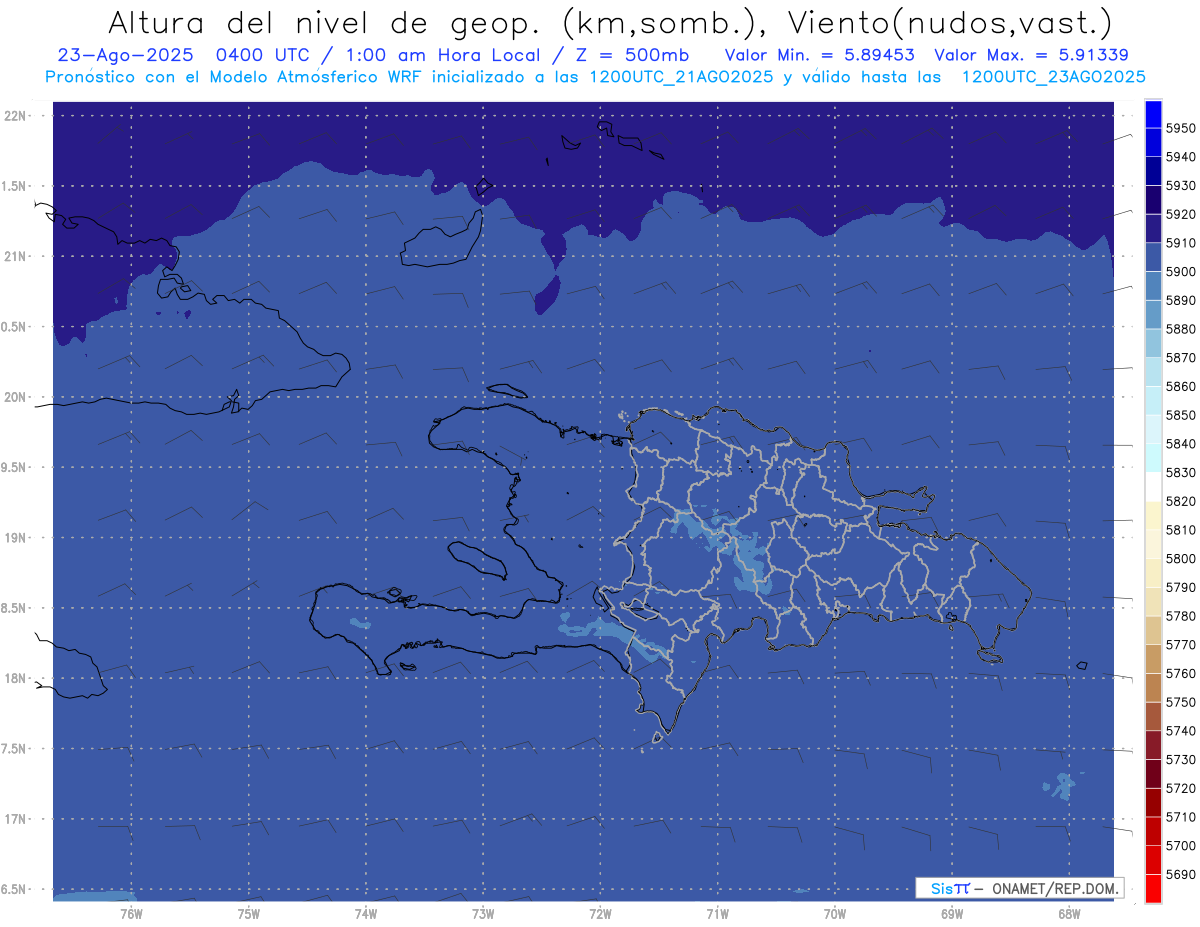Screen dimensions: 1200x927
Task: Select the 'Valor Min. = 5.89453' text
Action: pos(819,55)
